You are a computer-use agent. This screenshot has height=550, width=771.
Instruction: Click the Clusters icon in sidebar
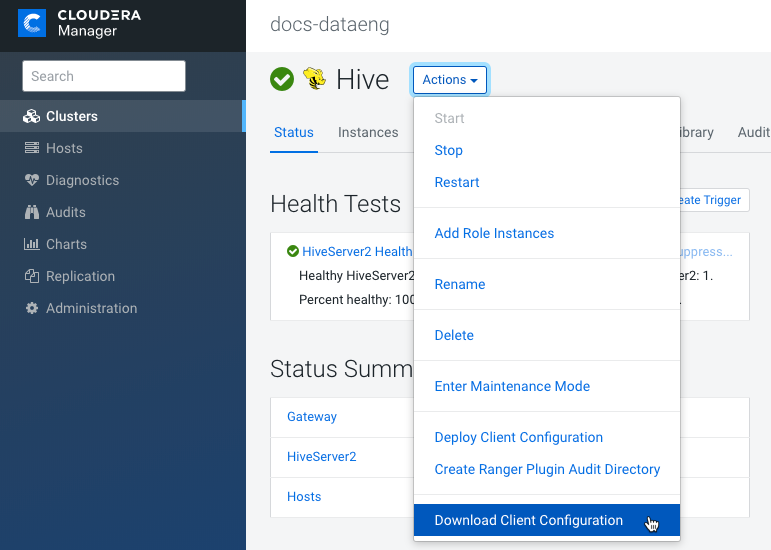tap(31, 116)
